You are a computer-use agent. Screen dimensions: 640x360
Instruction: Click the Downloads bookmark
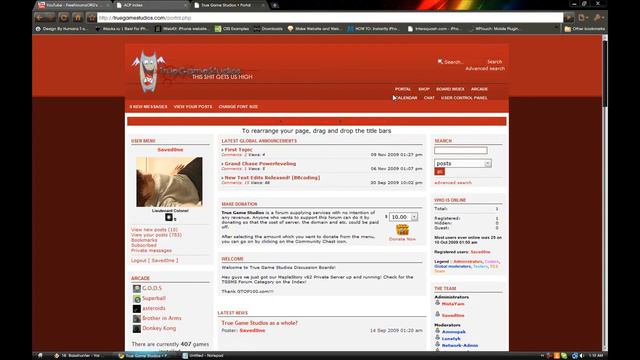(268, 29)
